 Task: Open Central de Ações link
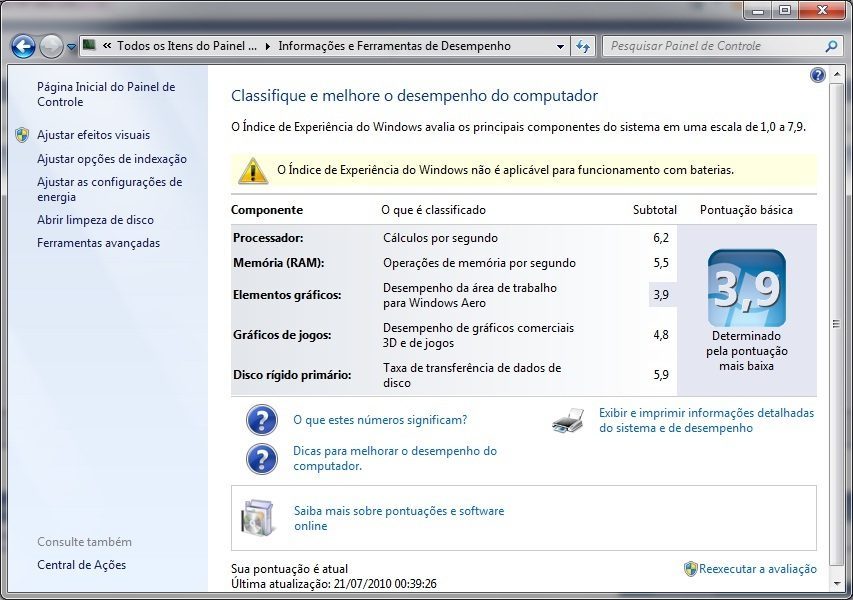(82, 565)
